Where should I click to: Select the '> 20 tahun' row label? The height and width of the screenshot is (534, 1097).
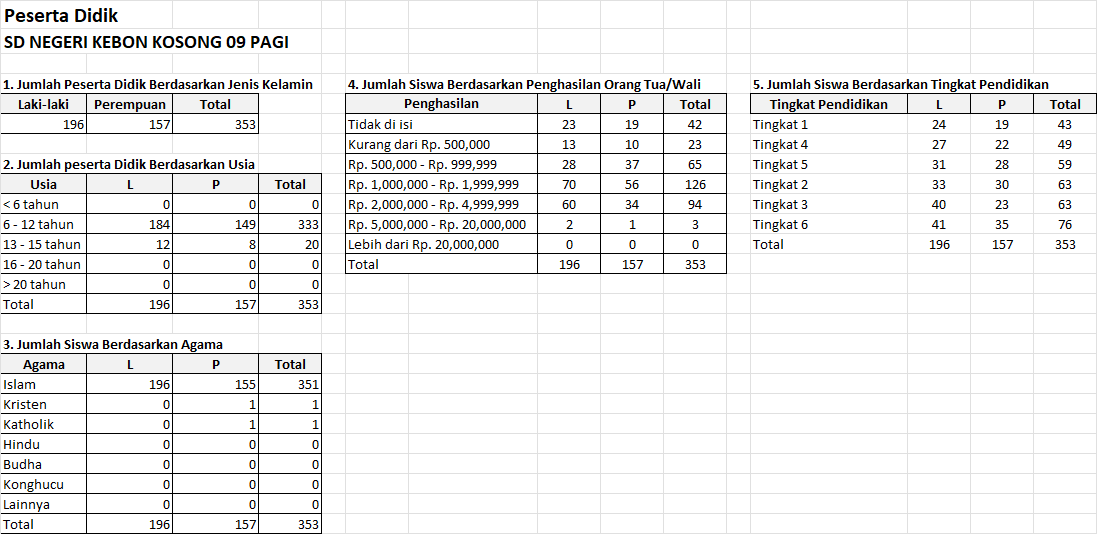pos(43,284)
